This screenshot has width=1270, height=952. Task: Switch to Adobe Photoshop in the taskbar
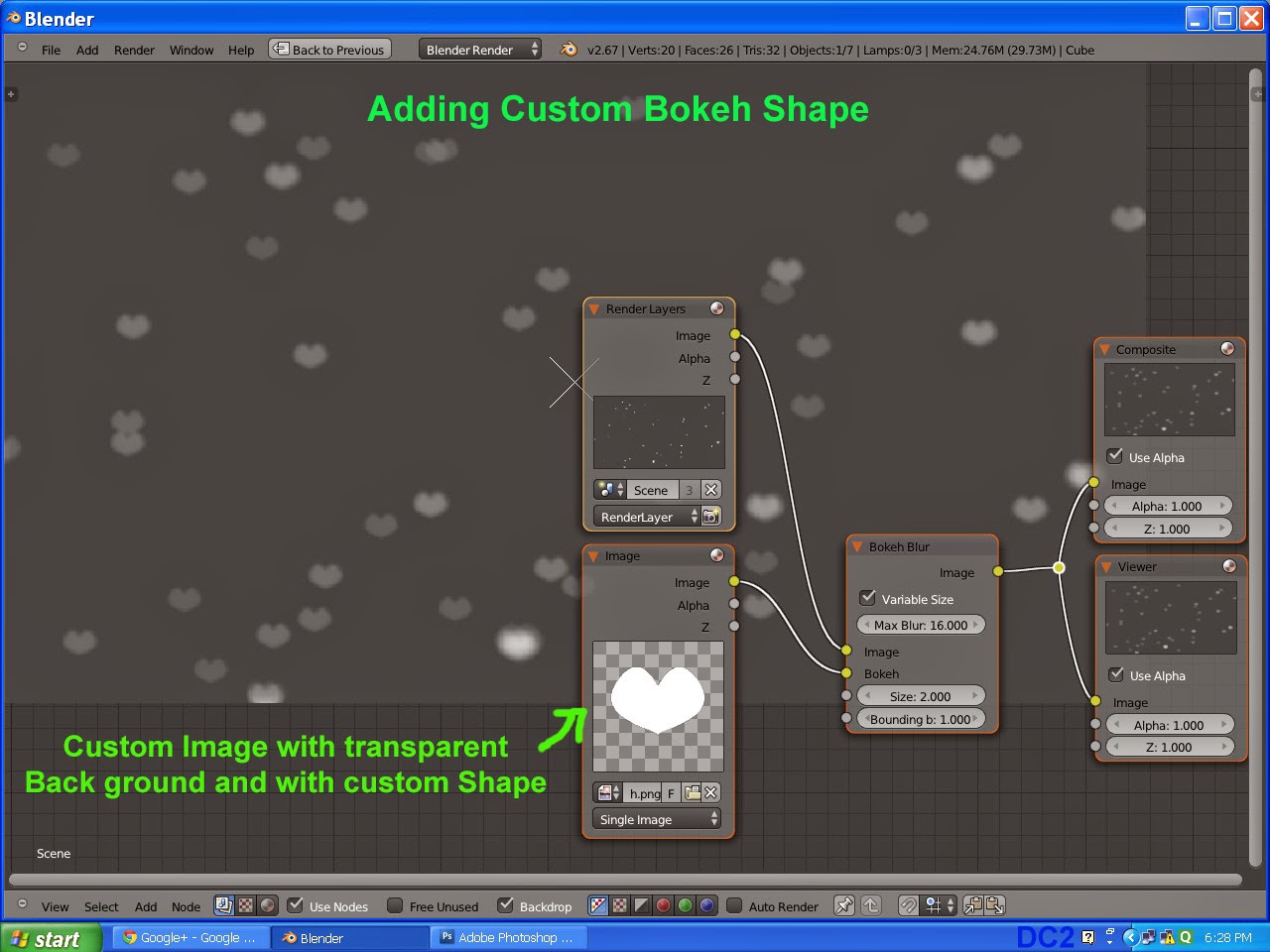click(509, 936)
